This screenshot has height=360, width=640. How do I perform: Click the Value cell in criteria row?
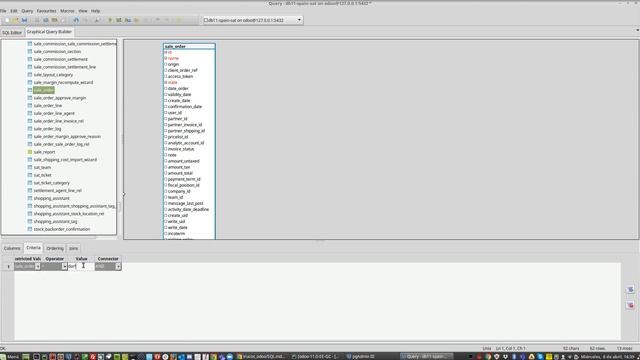point(81,266)
